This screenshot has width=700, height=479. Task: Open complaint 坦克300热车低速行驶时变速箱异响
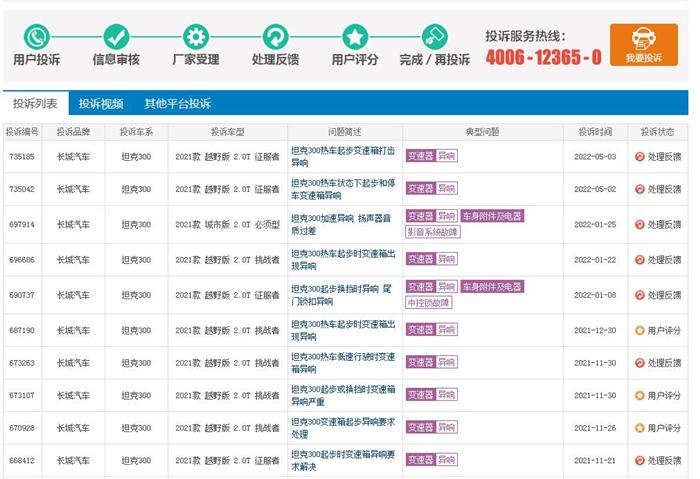point(343,363)
